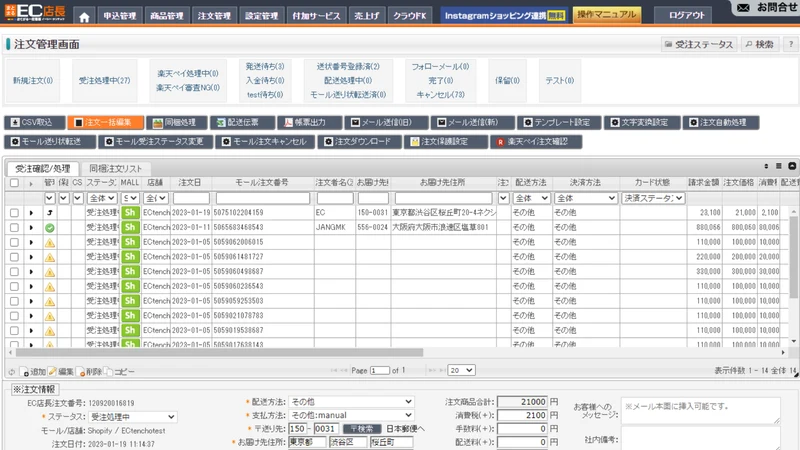Click the 操作マニュアル button
This screenshot has height=450, width=800.
coord(607,15)
